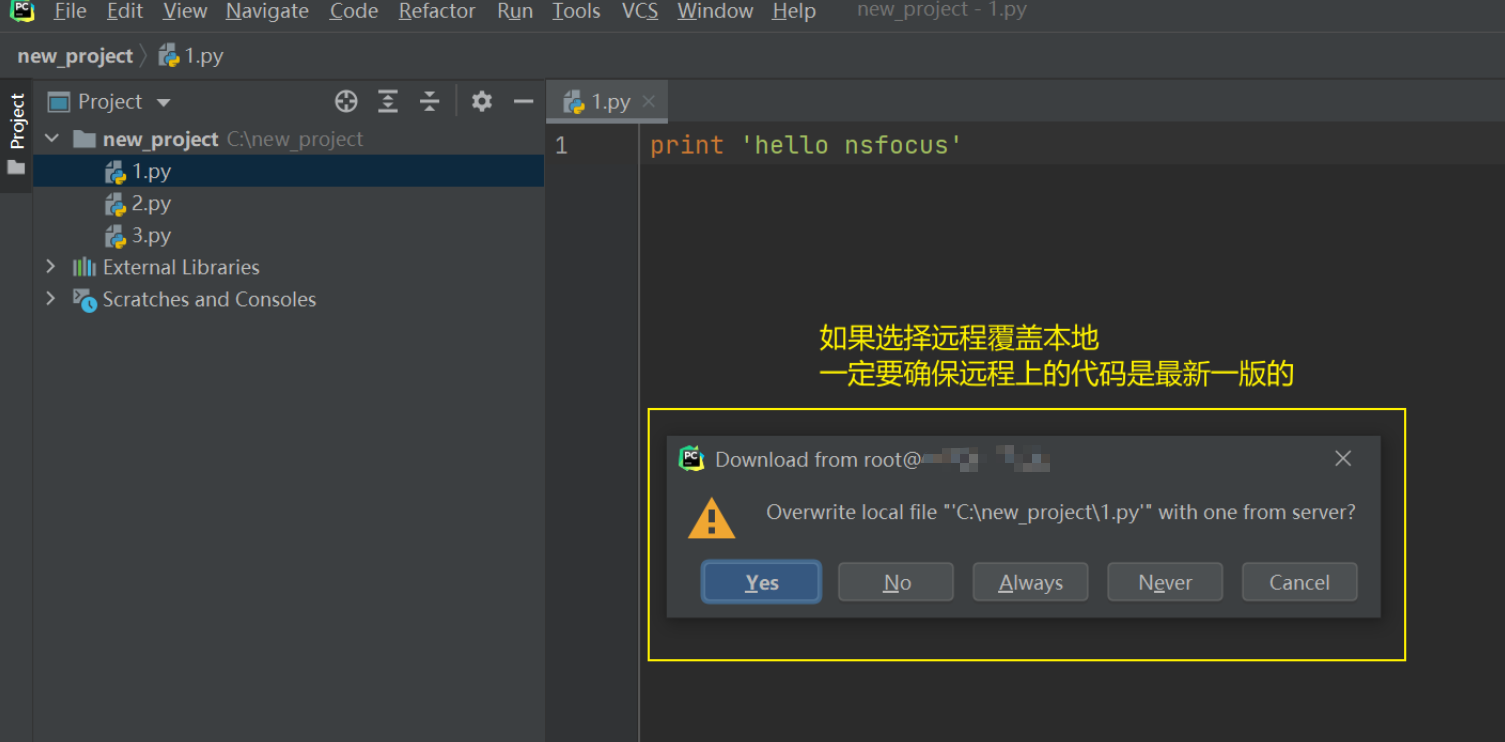Image resolution: width=1505 pixels, height=742 pixels.
Task: Close the Download dialog with X
Action: (1343, 458)
